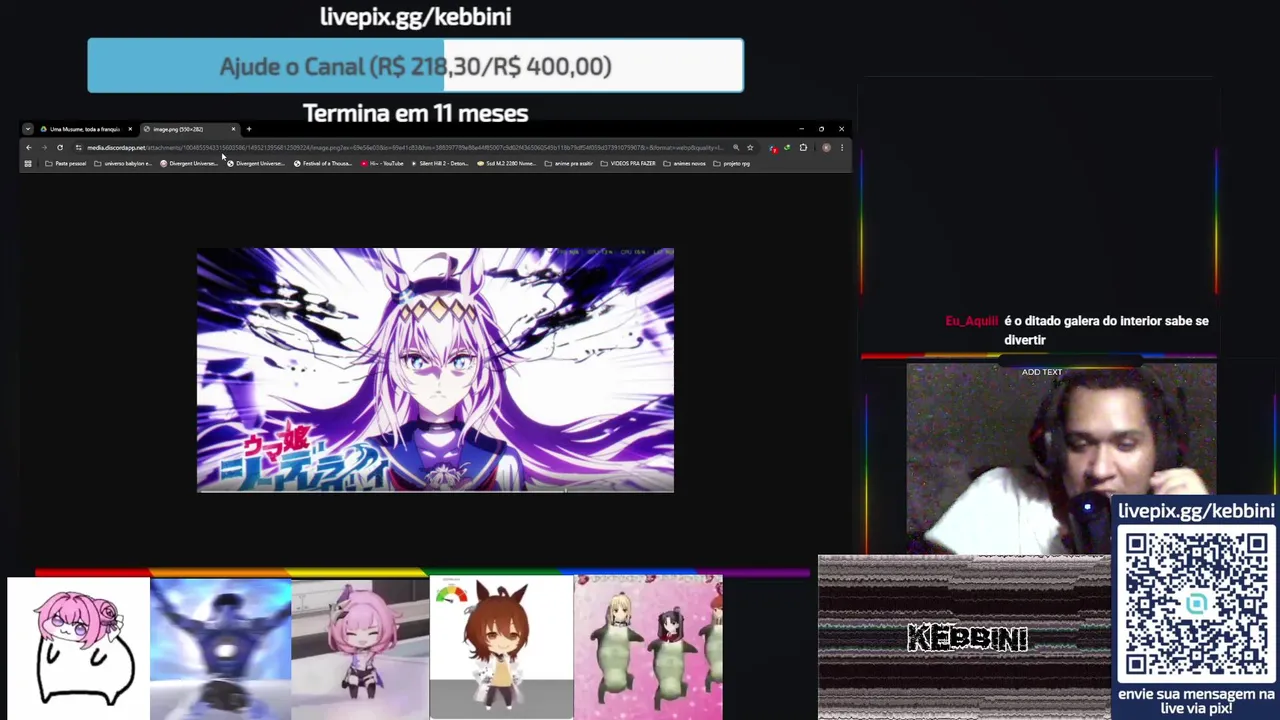Click the Eu_Aquiii chat username
The image size is (1280, 720).
tap(972, 321)
